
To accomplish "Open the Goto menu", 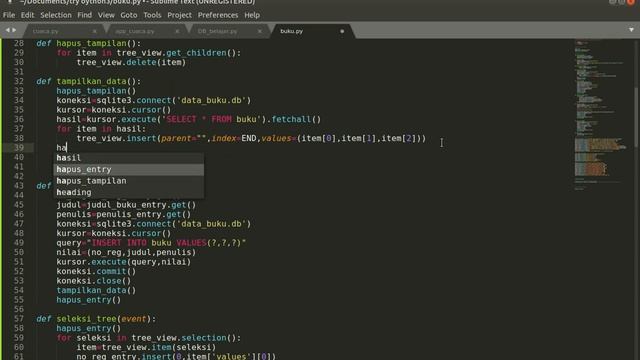I will pos(129,15).
